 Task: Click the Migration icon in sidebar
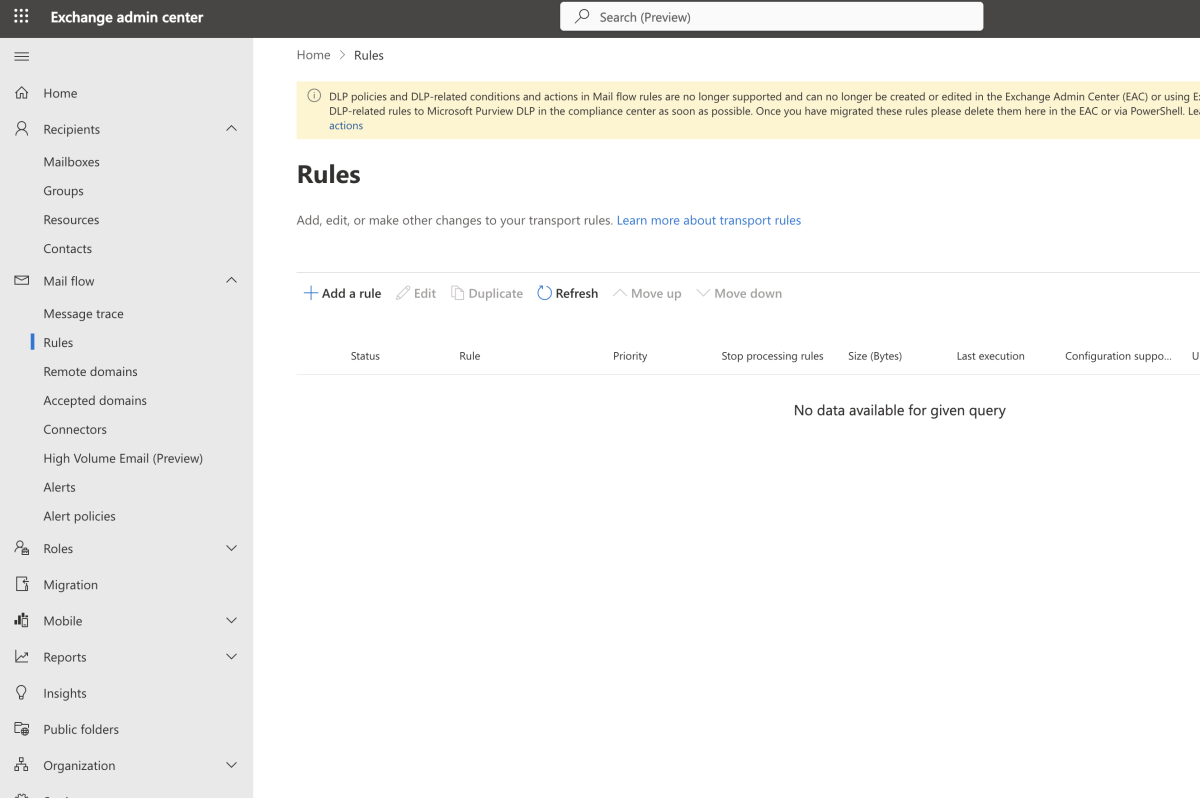click(x=21, y=584)
